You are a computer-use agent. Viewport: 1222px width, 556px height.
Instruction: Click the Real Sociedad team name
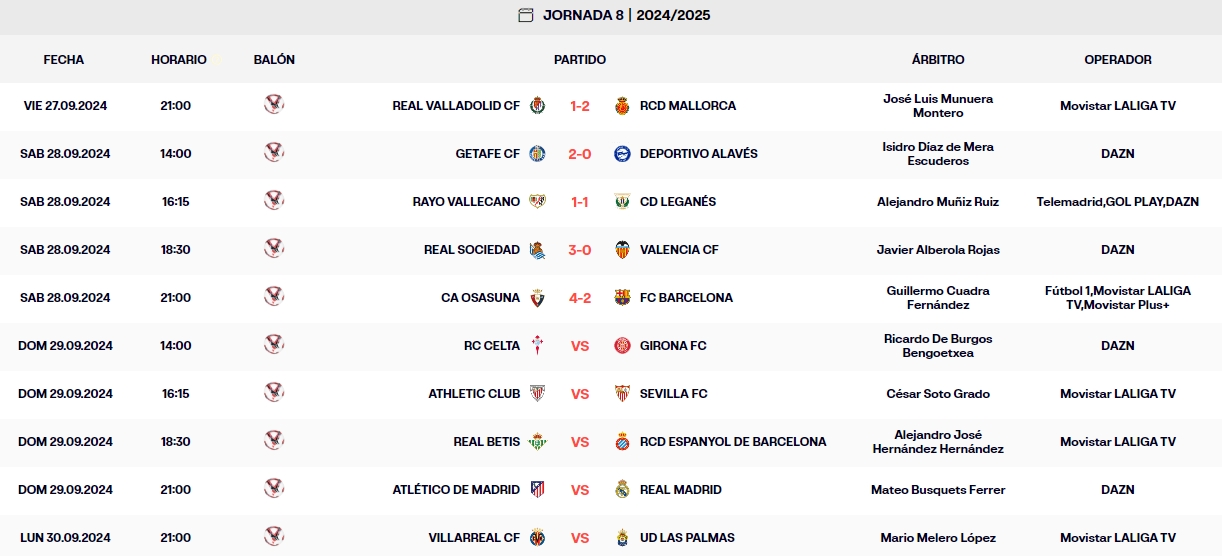tap(472, 250)
